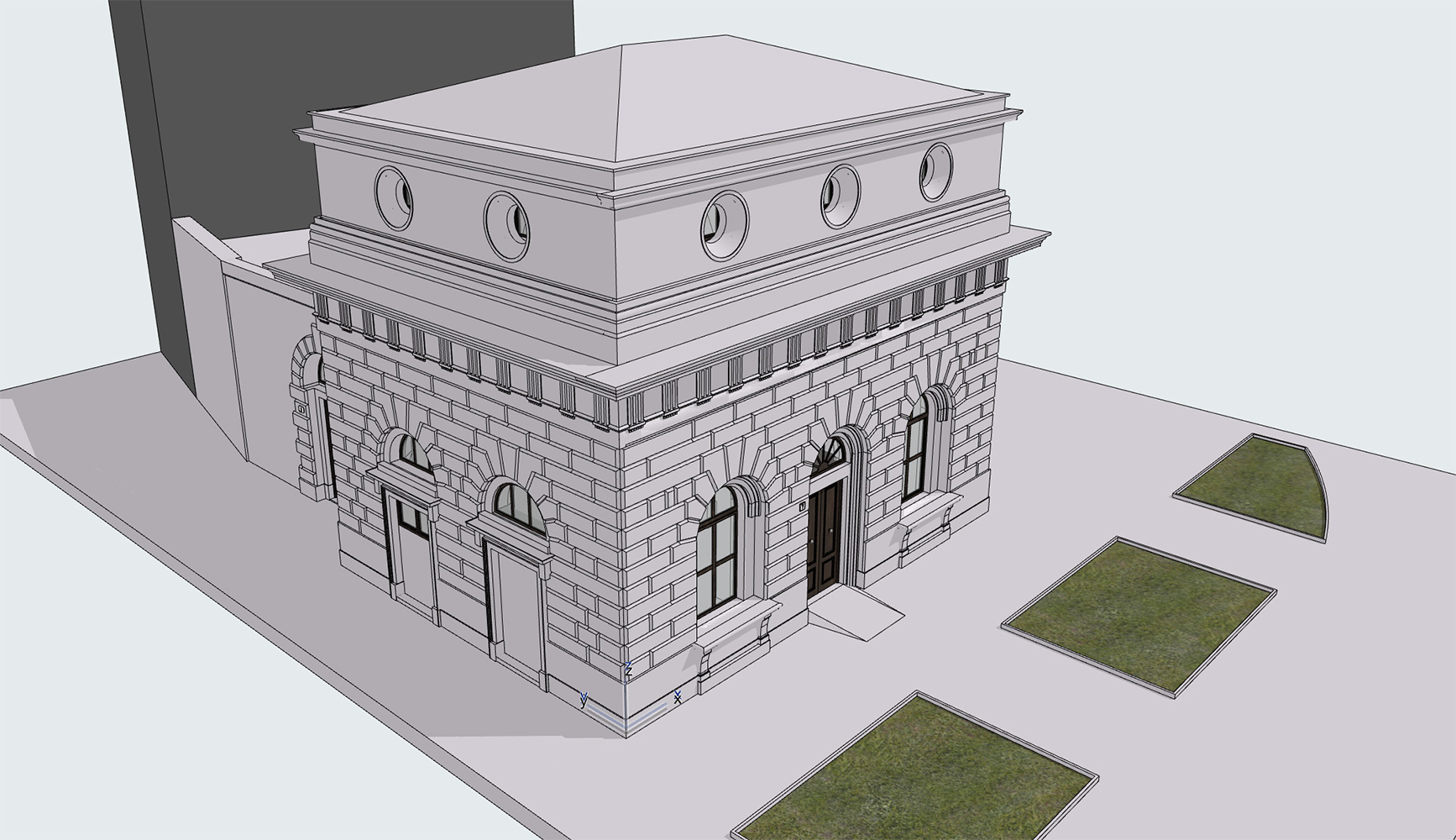Click the z axis label at building corner
This screenshot has height=840, width=1456.
[627, 668]
